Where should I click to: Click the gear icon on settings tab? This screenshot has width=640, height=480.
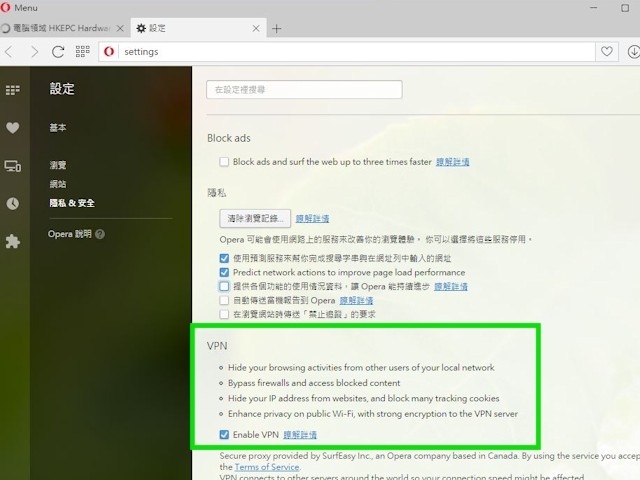(x=141, y=28)
